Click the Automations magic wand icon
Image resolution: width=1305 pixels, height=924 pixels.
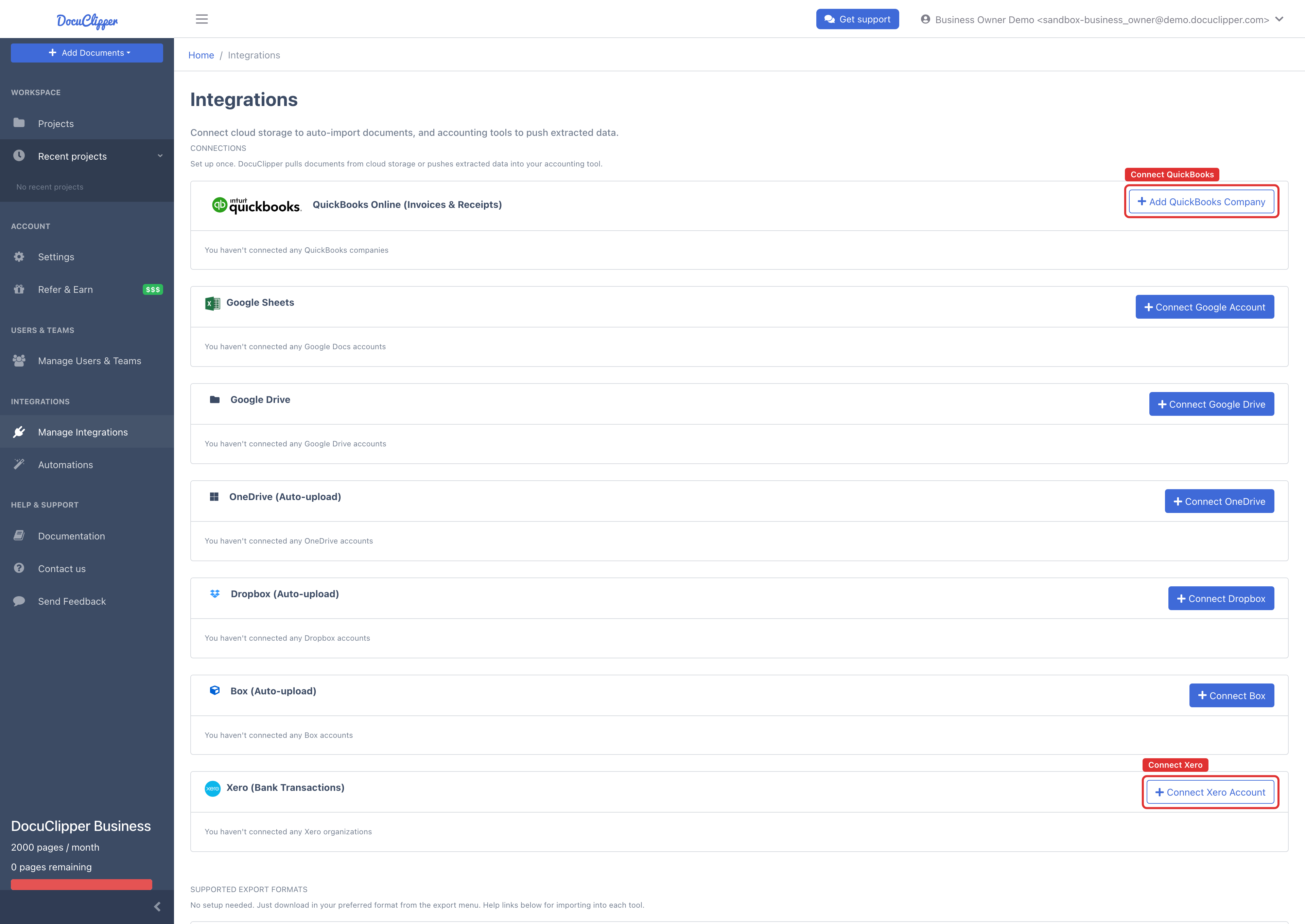19,464
